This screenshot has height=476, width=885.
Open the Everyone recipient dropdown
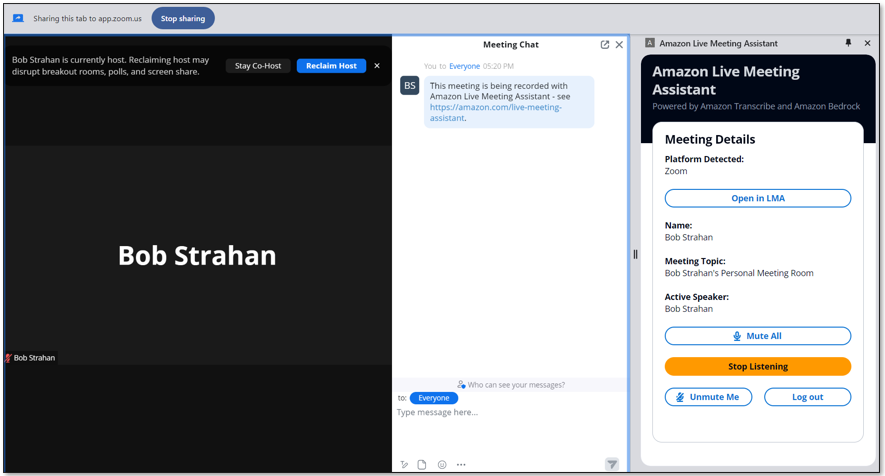point(433,398)
